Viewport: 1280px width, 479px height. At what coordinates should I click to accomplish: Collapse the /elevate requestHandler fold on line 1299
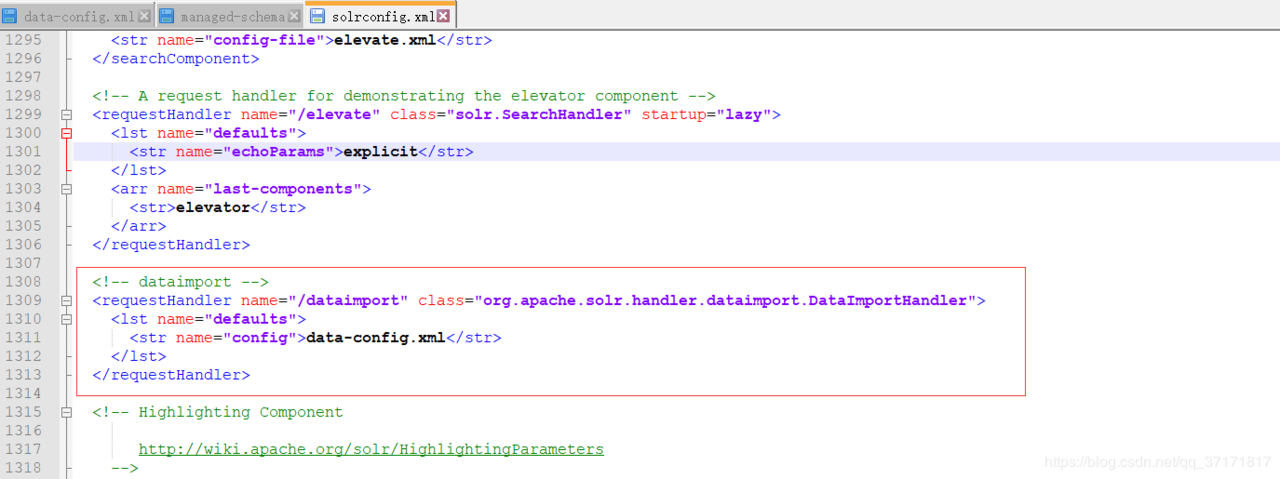click(67, 115)
